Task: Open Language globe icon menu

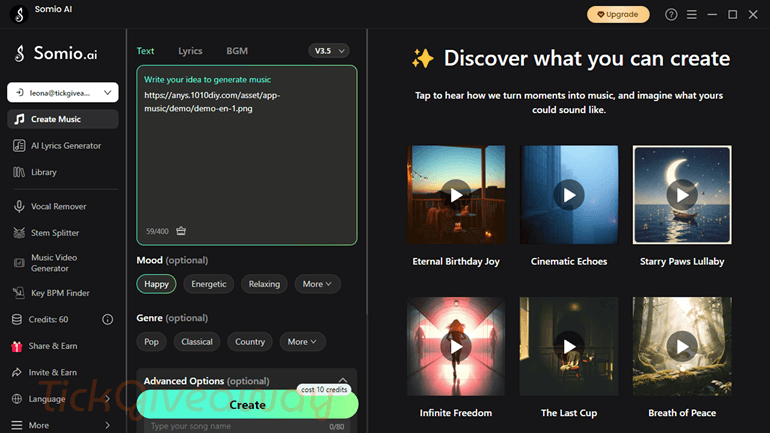Action: pyautogui.click(x=17, y=399)
